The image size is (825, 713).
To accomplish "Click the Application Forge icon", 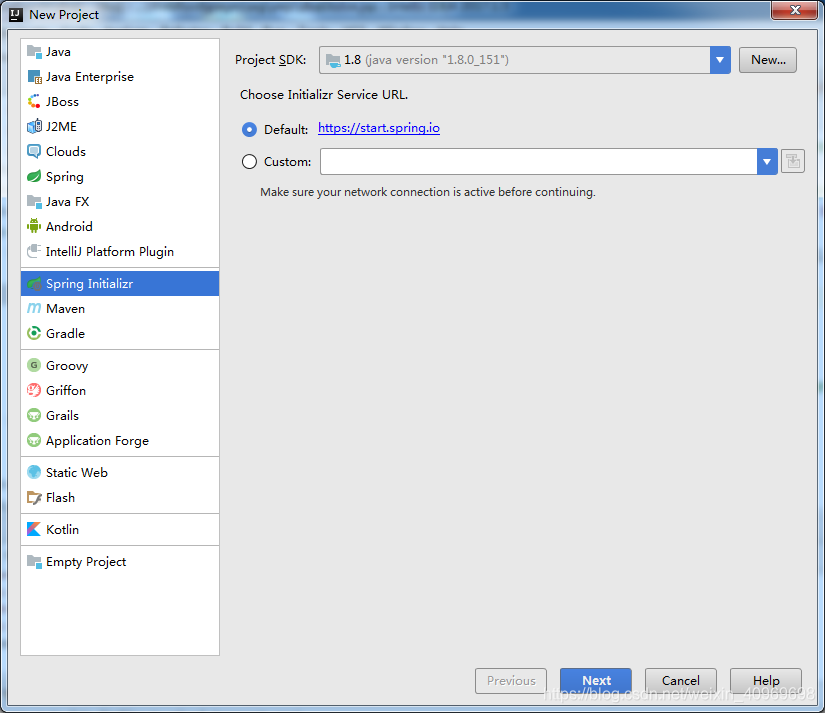I will click(x=34, y=440).
